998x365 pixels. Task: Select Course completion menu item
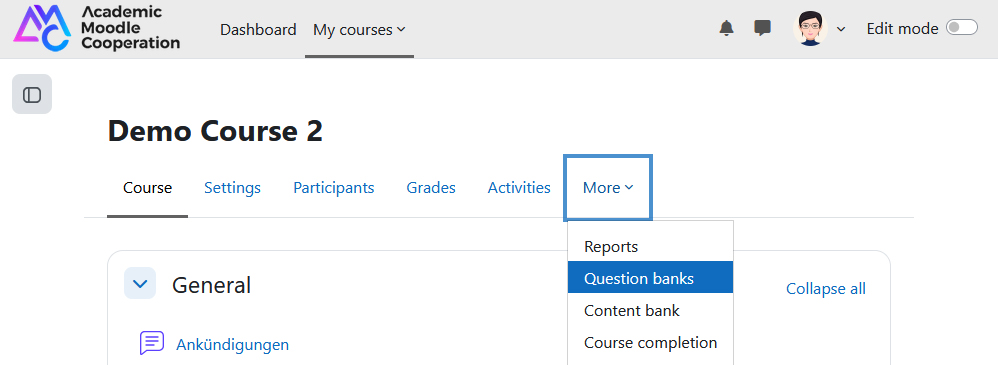(650, 342)
